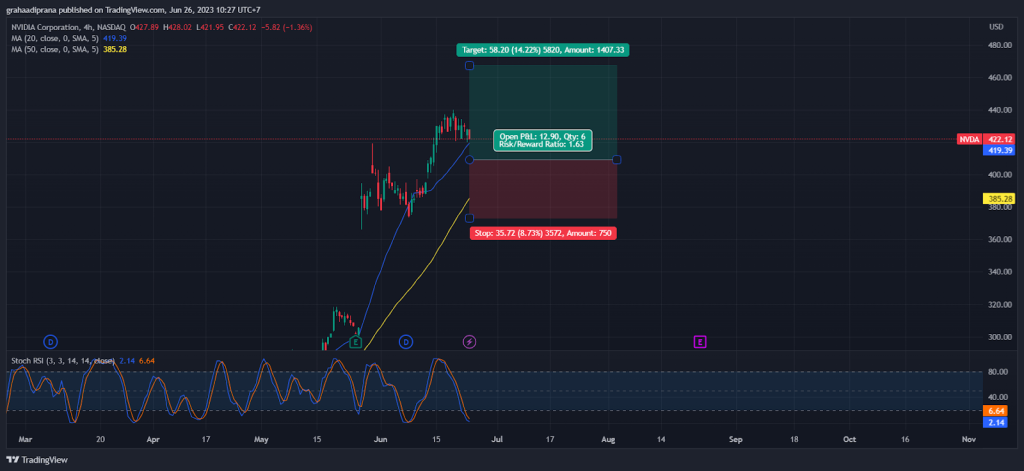Click the red loss zone of position
Image resolution: width=1024 pixels, height=471 pixels.
click(543, 189)
